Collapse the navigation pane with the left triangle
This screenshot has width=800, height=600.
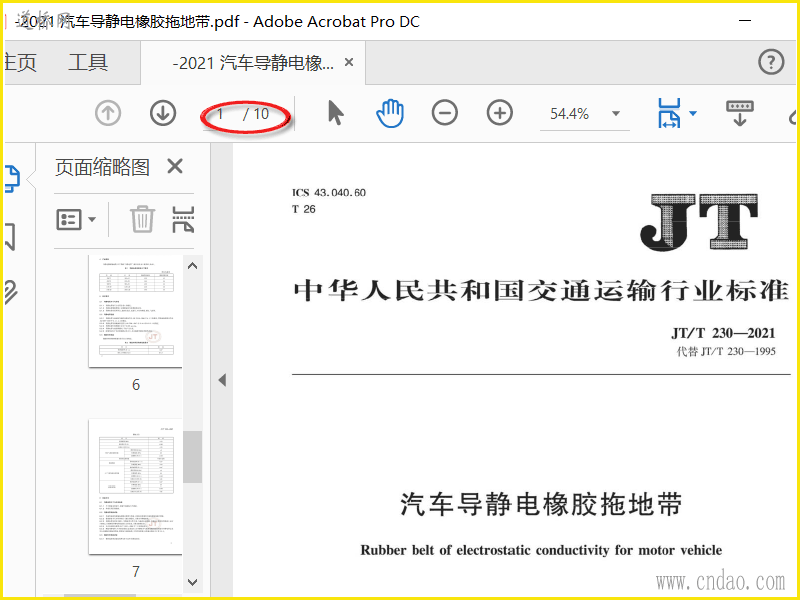coord(222,380)
